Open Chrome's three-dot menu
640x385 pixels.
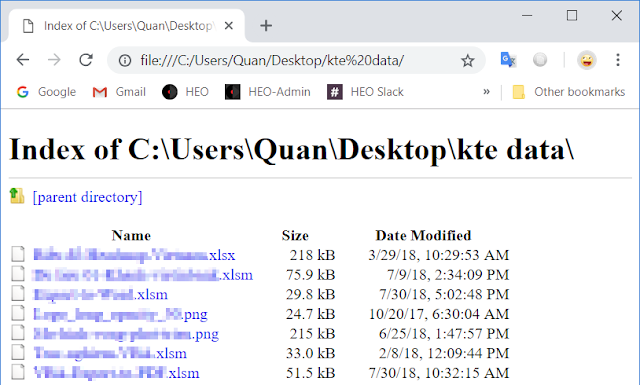click(x=618, y=60)
